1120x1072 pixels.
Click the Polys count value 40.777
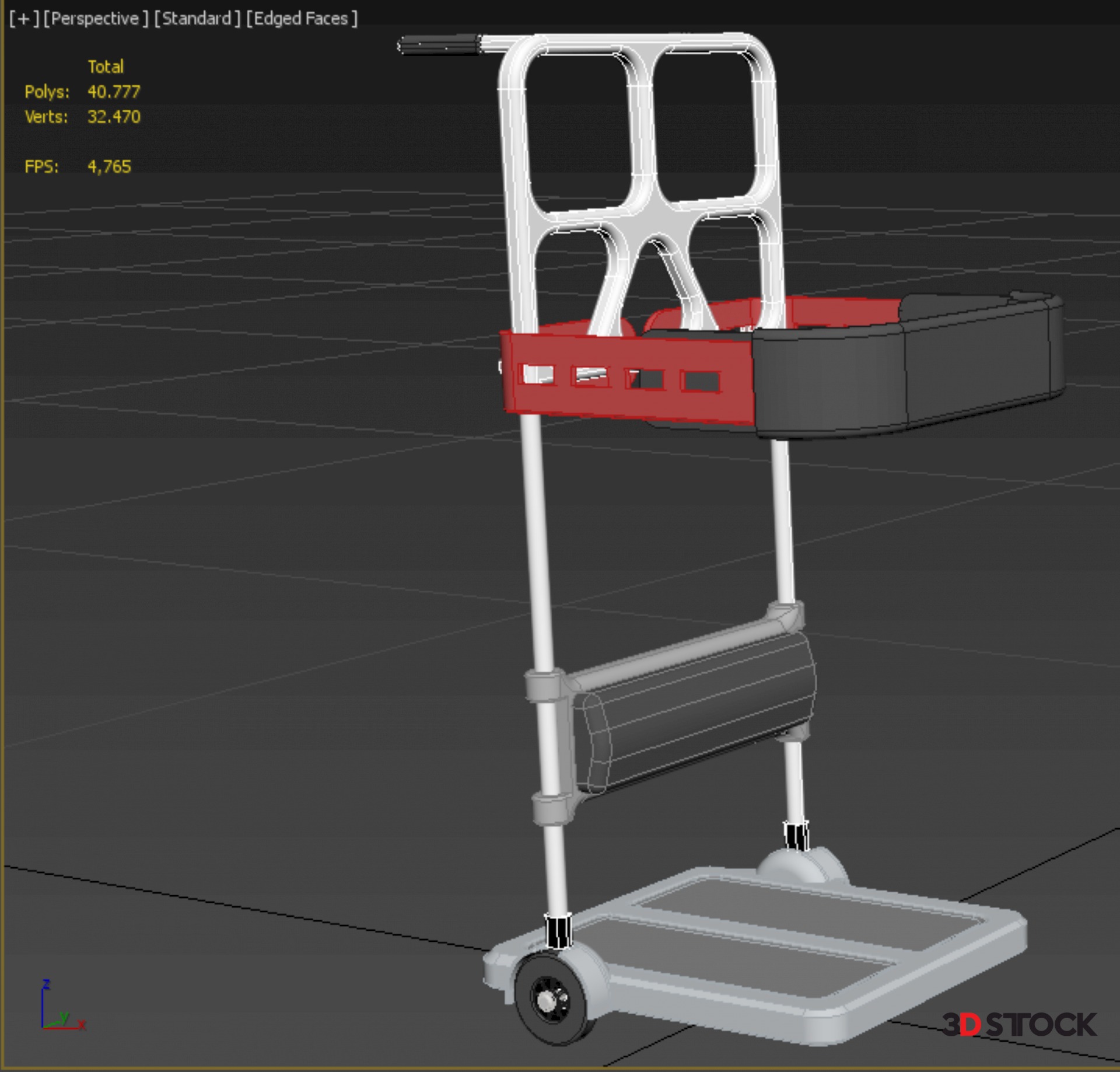point(114,92)
